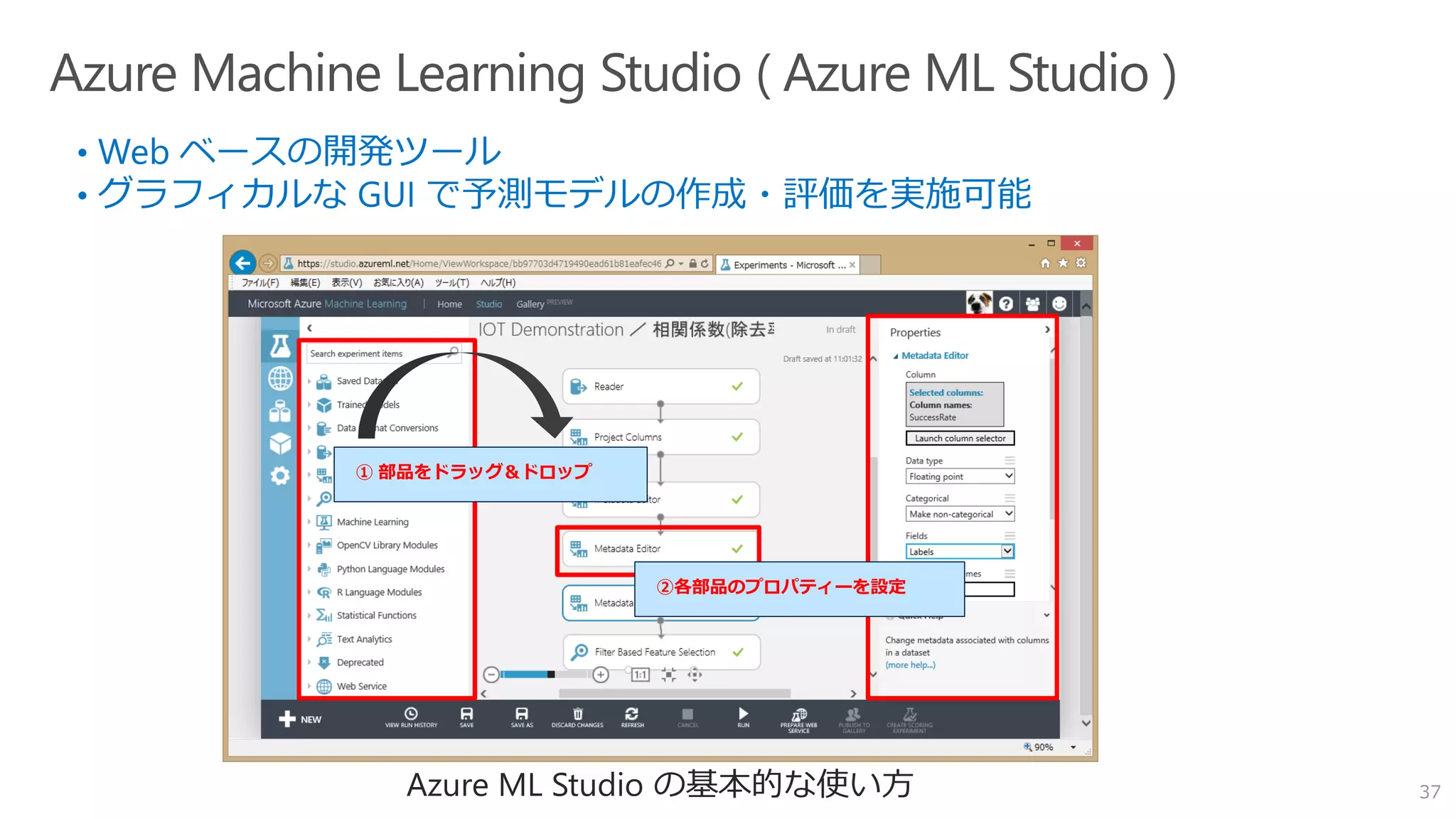
Task: Click the browser URL address bar
Action: coord(480,264)
